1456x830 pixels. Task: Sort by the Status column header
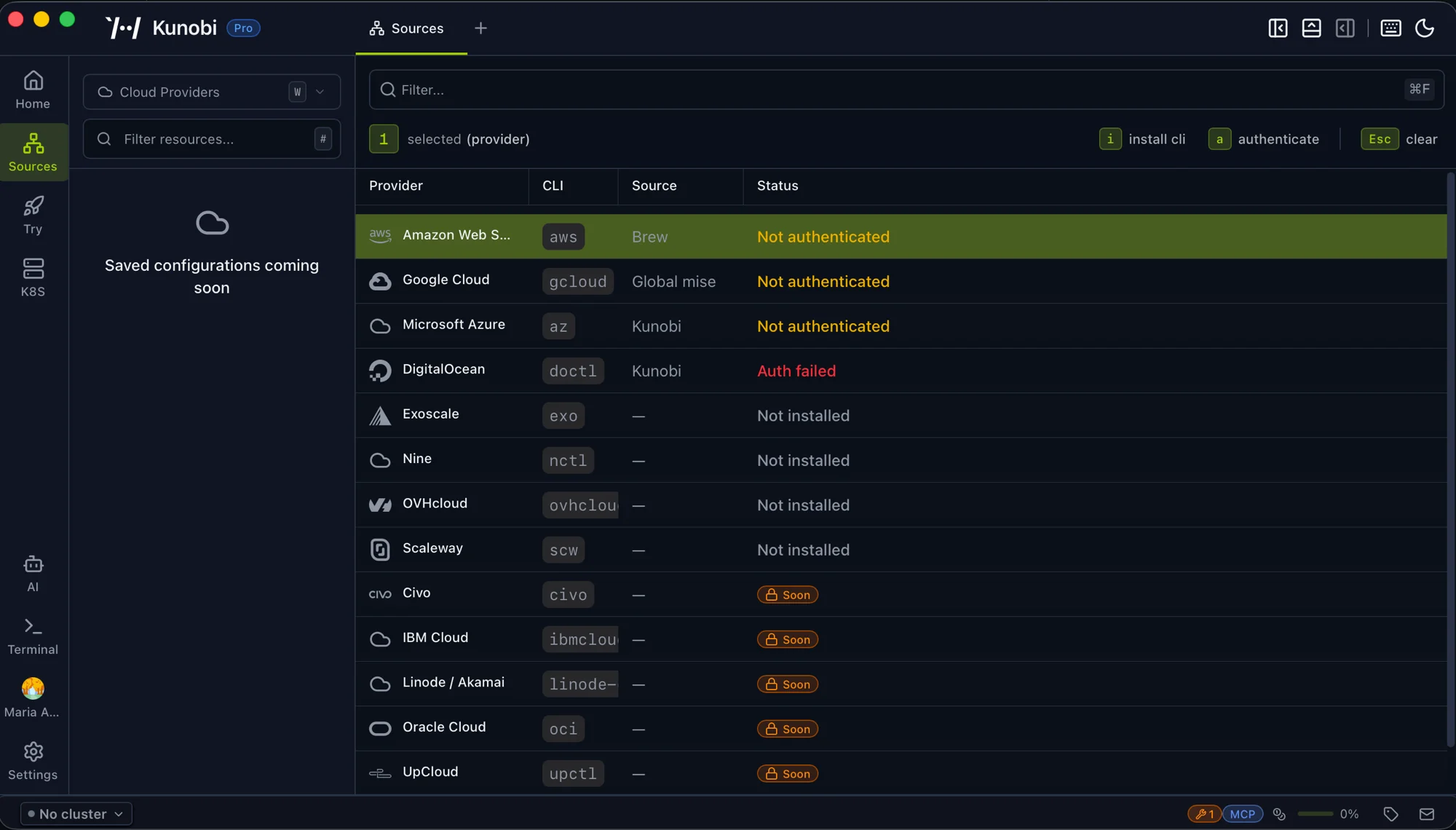[778, 186]
